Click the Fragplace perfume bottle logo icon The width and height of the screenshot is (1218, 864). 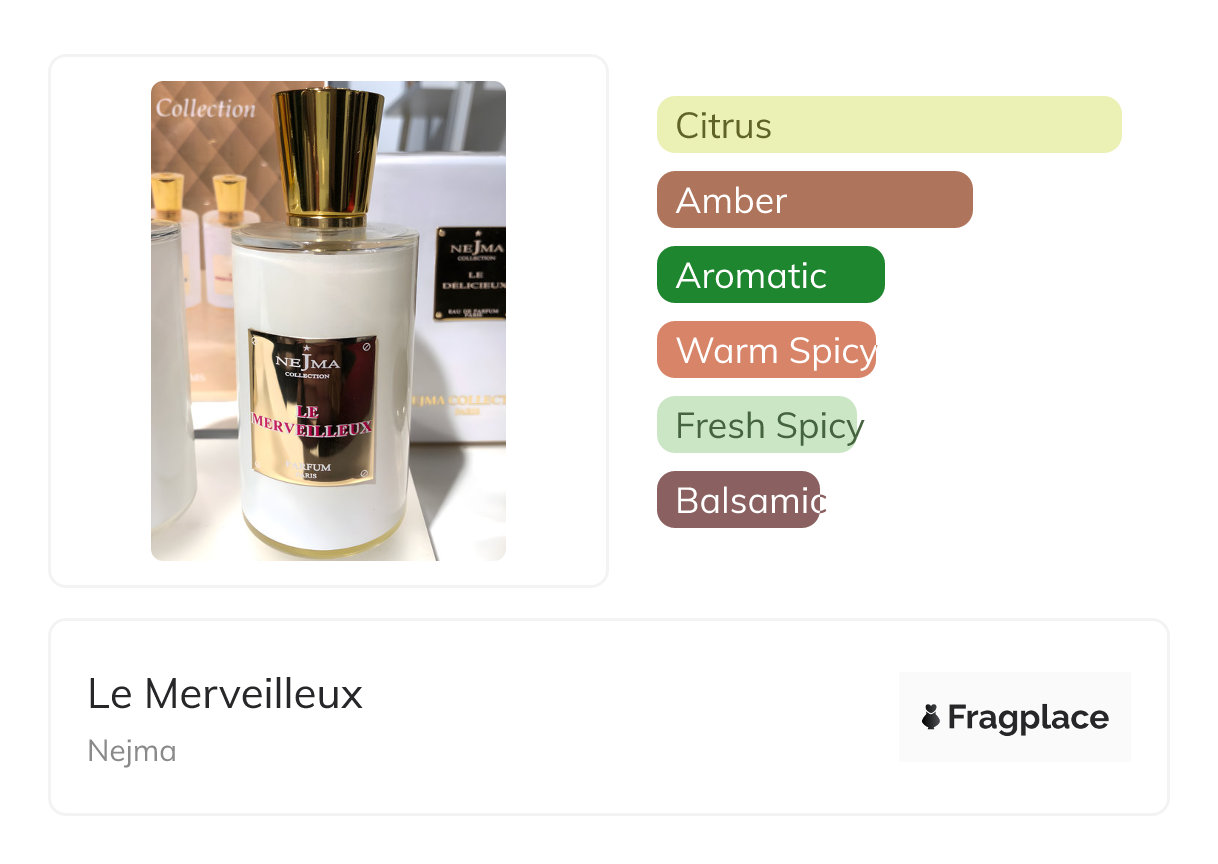pyautogui.click(x=931, y=717)
